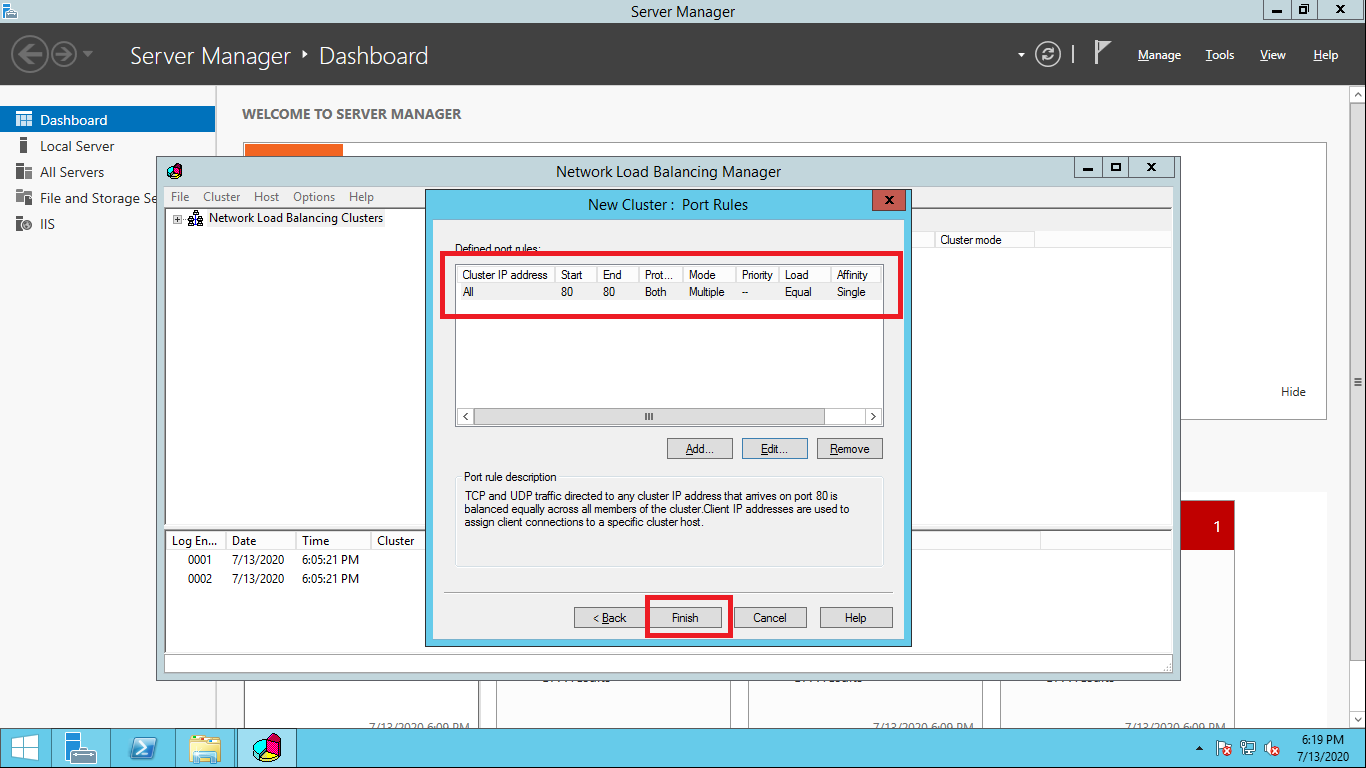Open the File menu in NLB Manager
The image size is (1366, 768).
pos(180,197)
